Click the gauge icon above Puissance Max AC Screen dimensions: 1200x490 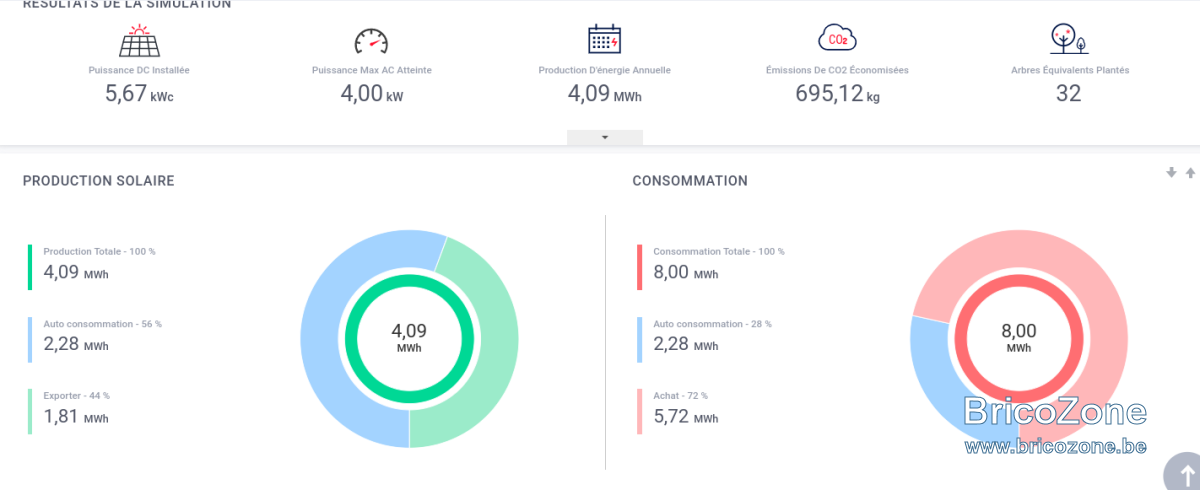(371, 41)
